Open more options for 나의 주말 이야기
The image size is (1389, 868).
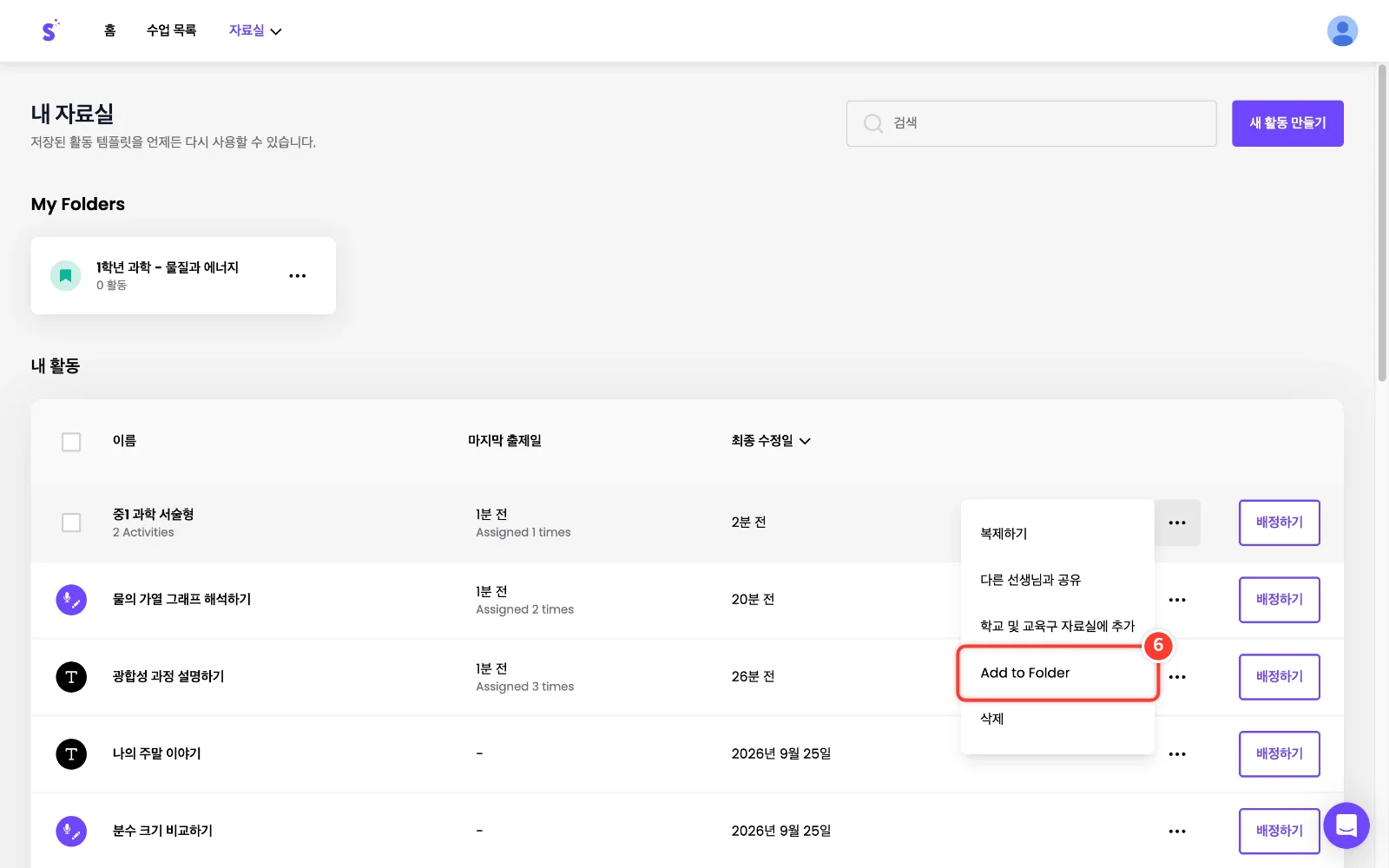click(x=1177, y=754)
